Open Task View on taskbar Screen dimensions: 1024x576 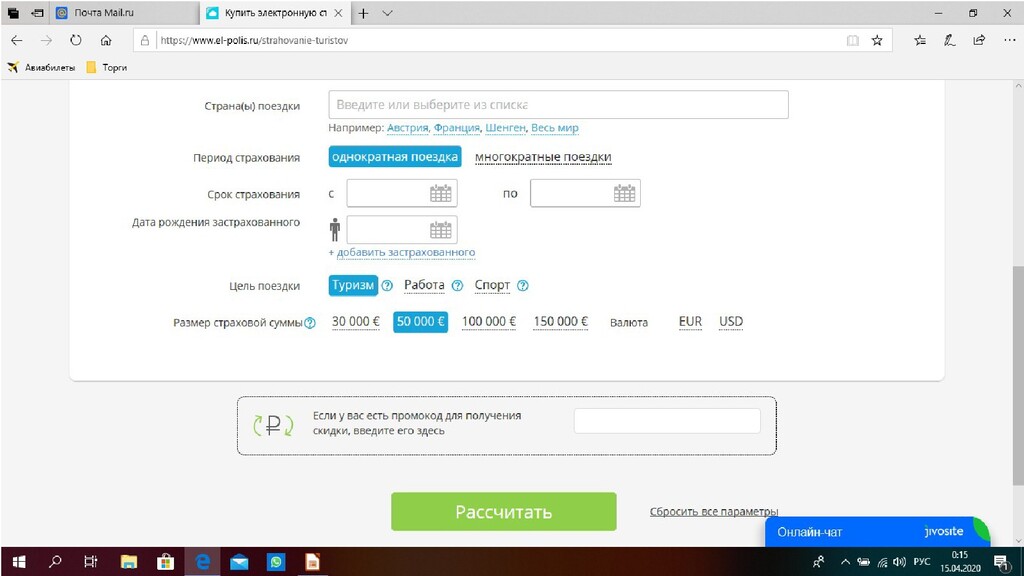click(91, 562)
